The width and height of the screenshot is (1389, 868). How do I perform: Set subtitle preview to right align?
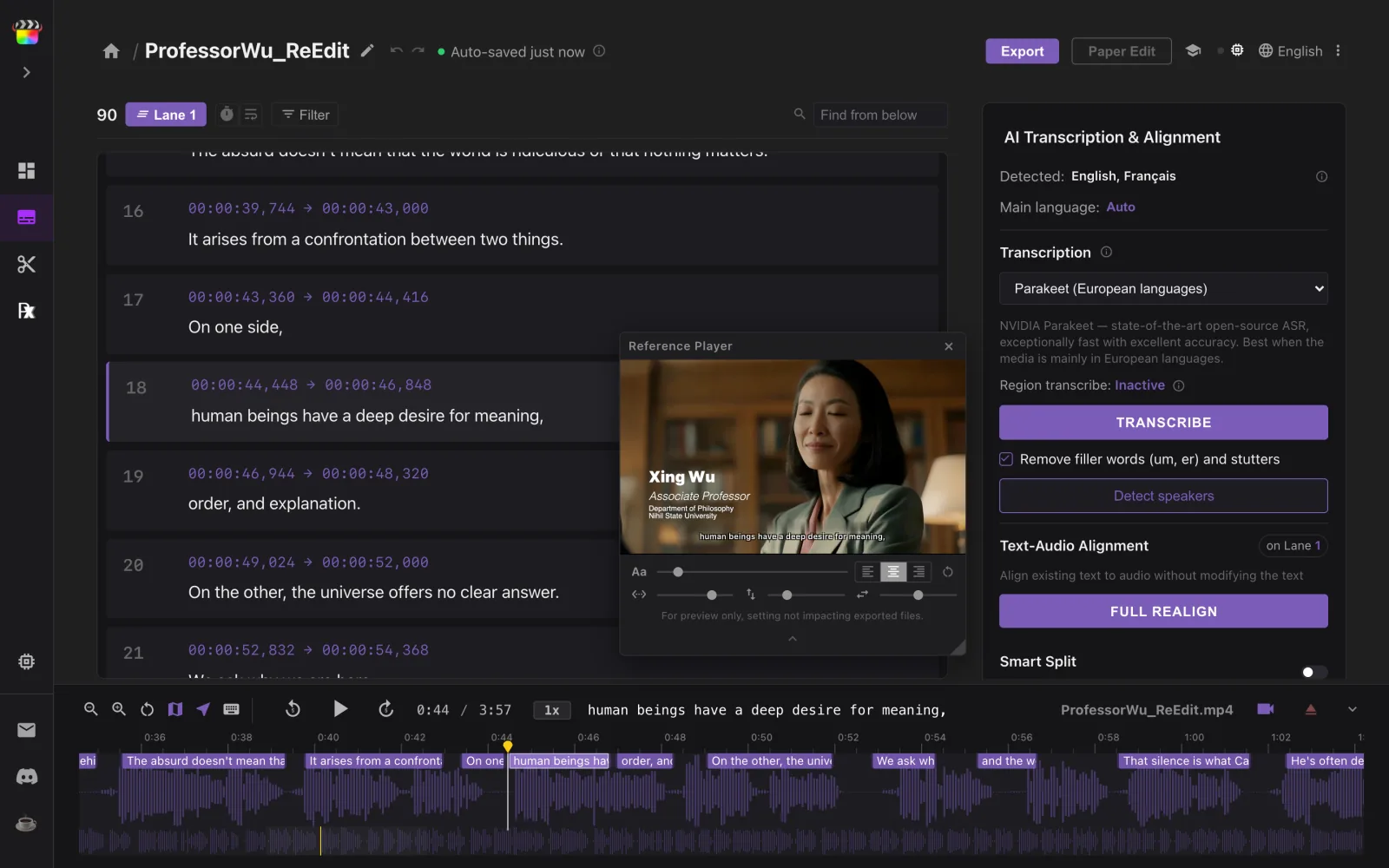[x=918, y=572]
